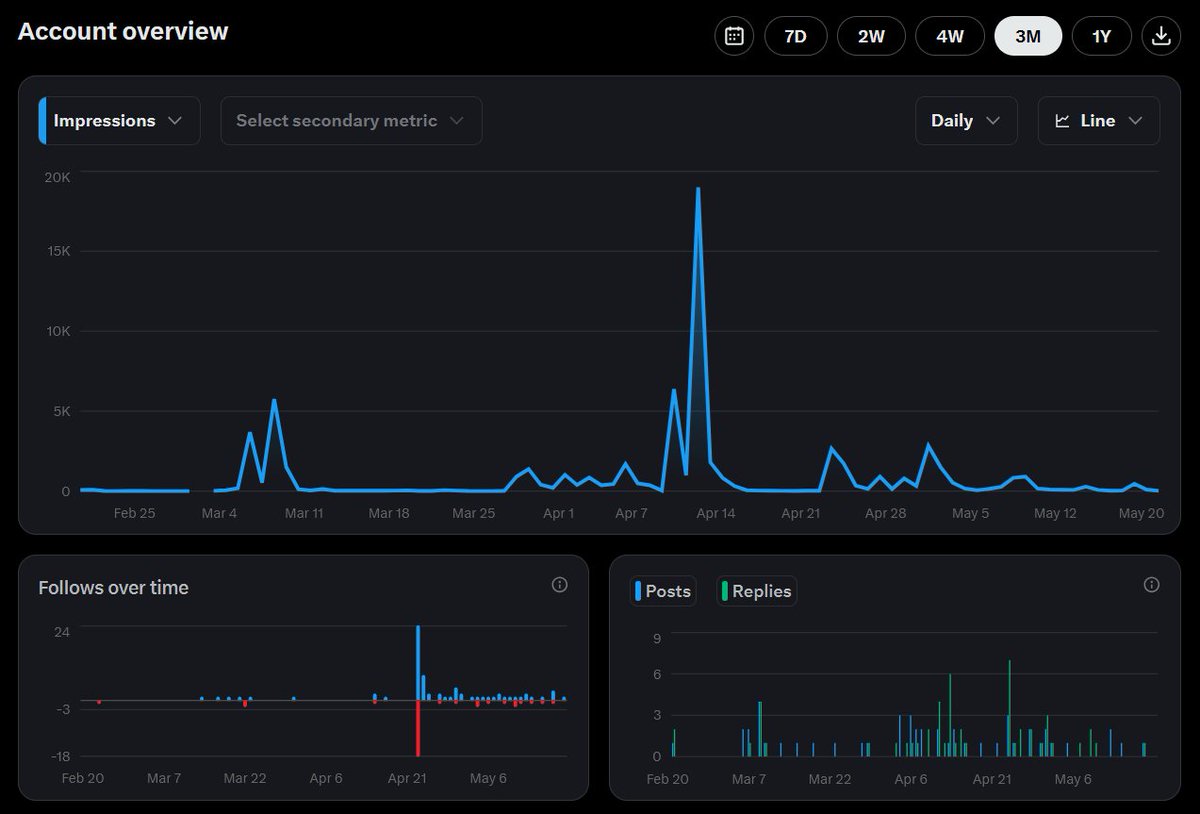Viewport: 1200px width, 814px height.
Task: Click the May 5 date label
Action: pos(971,513)
